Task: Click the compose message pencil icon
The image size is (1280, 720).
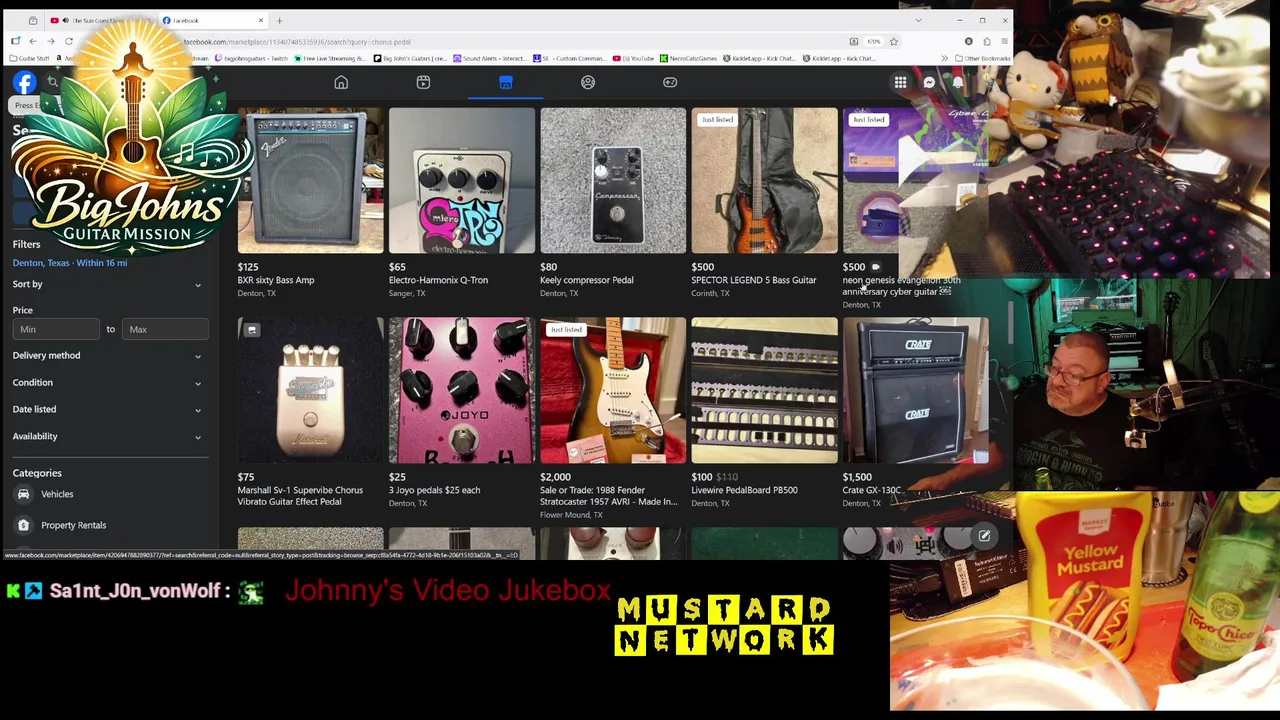Action: click(x=984, y=536)
